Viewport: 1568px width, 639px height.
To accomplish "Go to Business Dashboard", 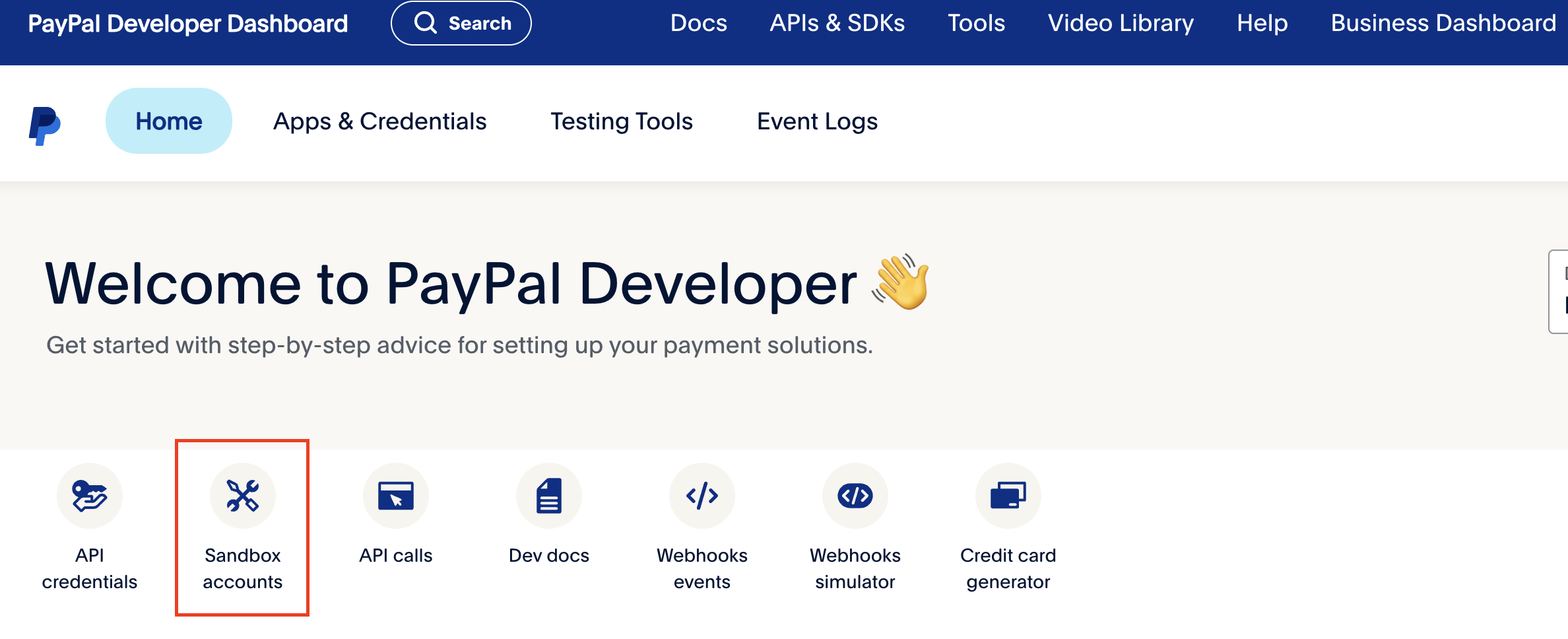I will coord(1443,23).
